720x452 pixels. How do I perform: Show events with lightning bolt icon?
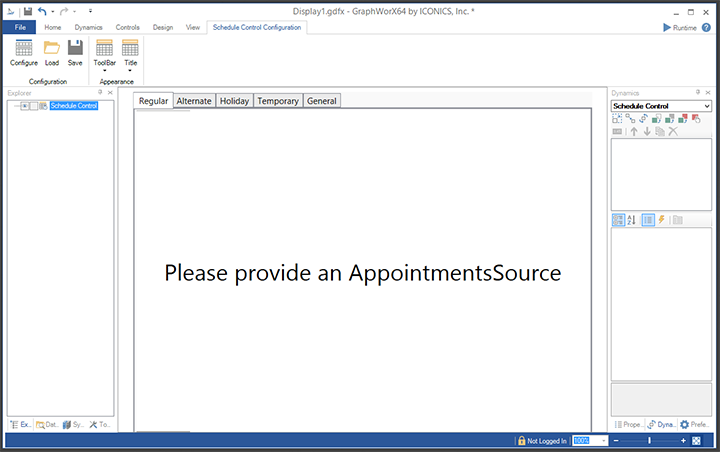point(661,220)
